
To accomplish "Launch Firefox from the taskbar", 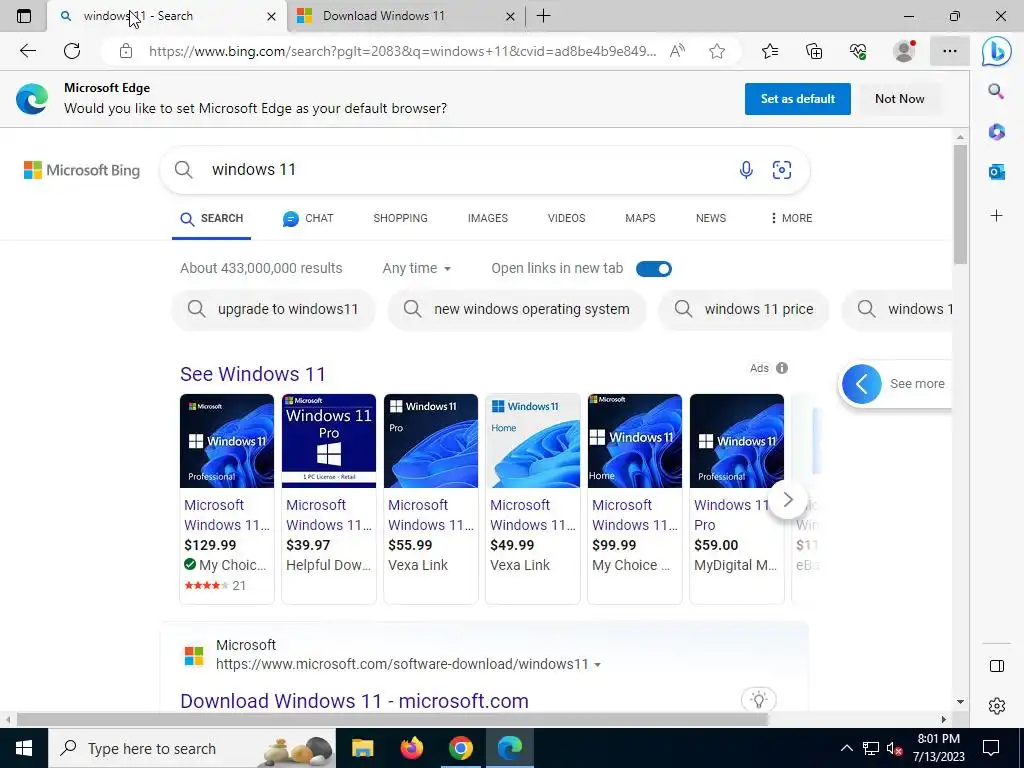I will tap(411, 748).
